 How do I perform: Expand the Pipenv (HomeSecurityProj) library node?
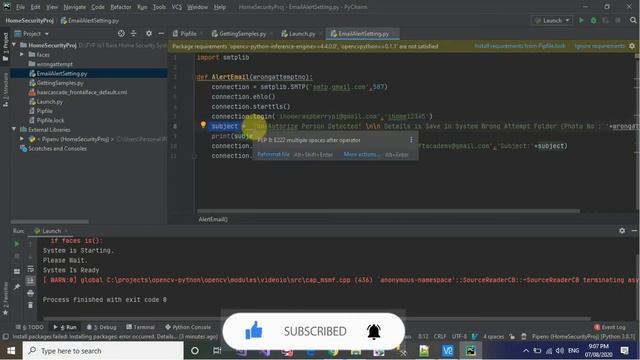click(x=22, y=139)
